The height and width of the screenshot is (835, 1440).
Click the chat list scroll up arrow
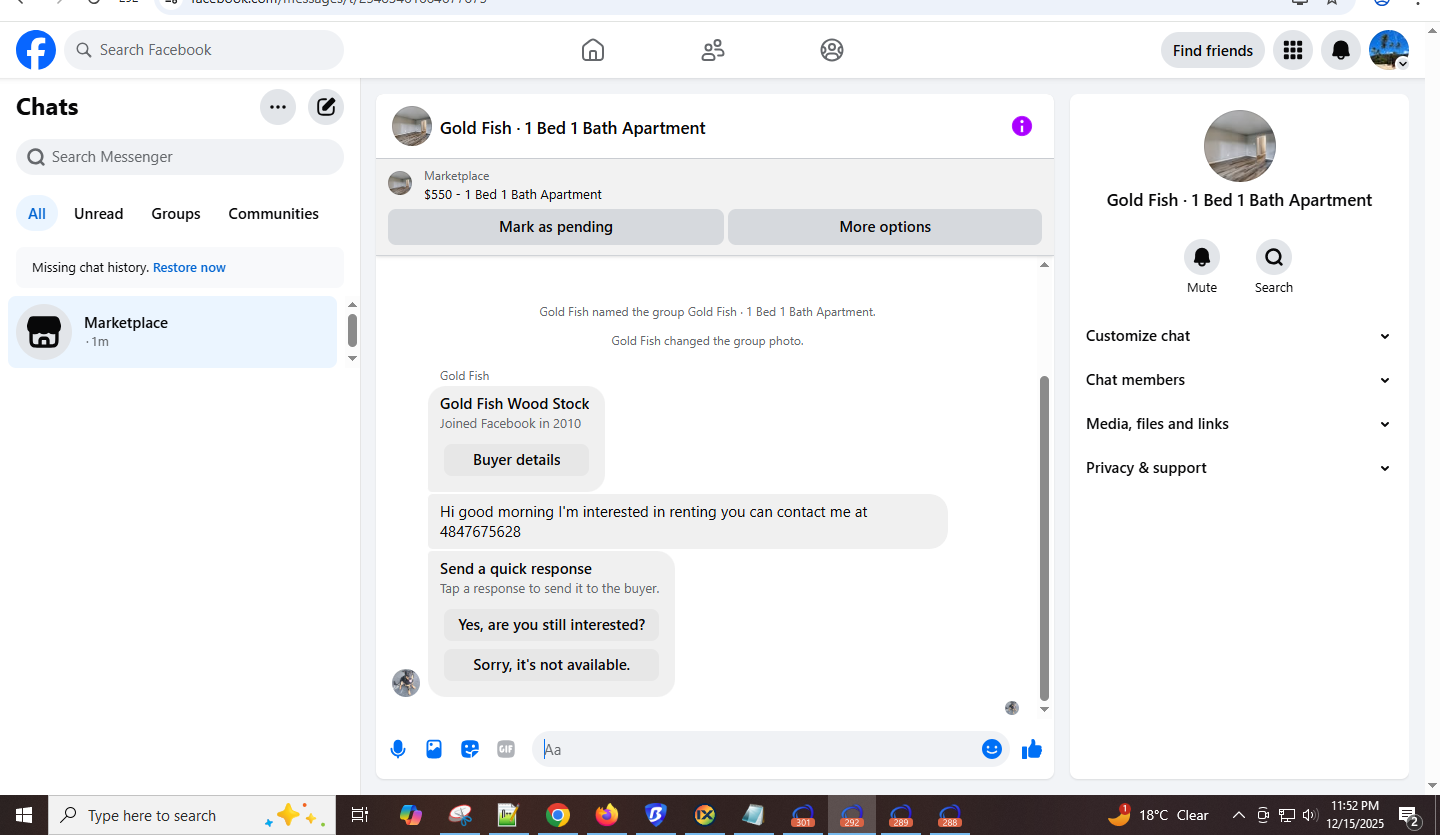(352, 305)
